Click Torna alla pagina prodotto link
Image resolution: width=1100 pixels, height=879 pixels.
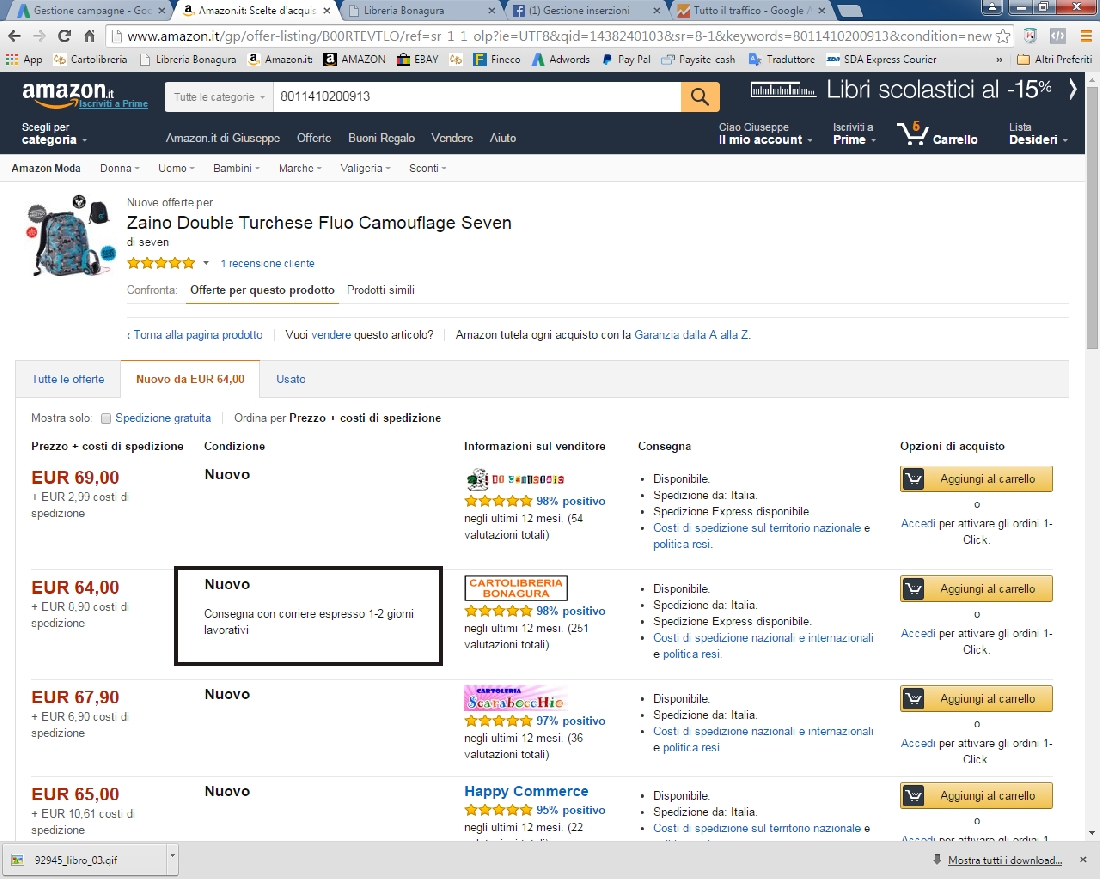(x=198, y=335)
